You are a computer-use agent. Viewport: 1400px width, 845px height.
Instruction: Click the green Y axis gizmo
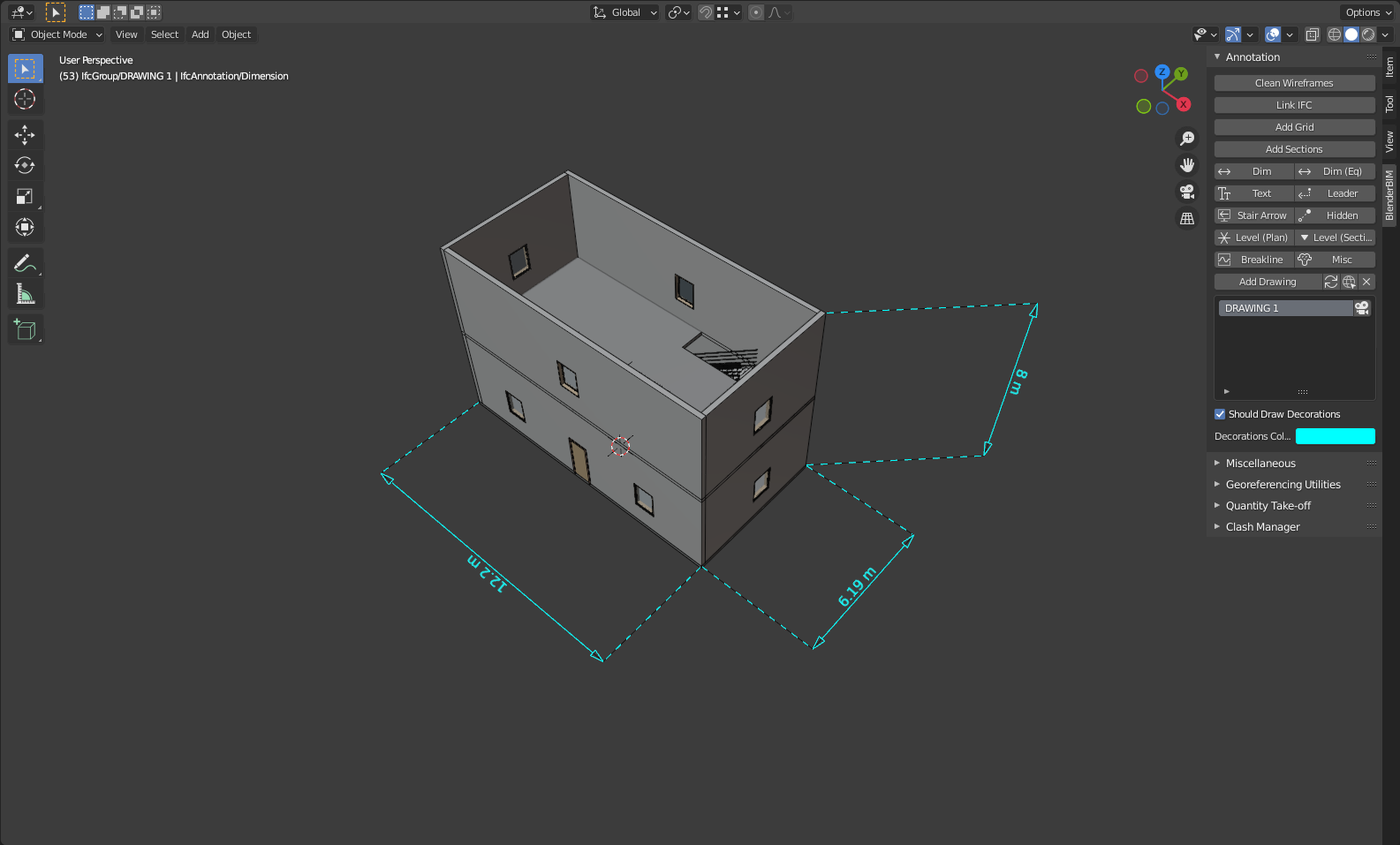click(x=1181, y=74)
